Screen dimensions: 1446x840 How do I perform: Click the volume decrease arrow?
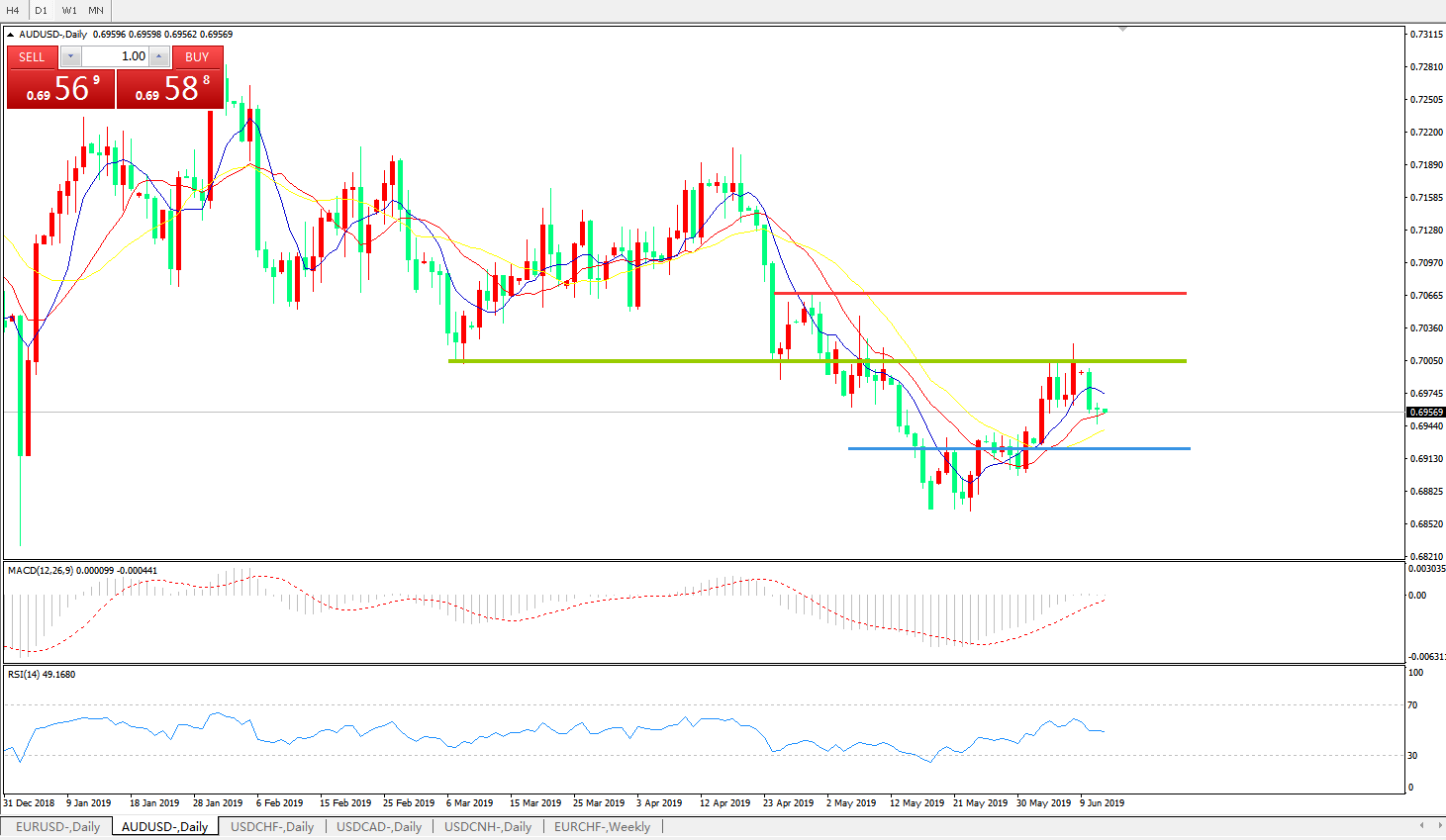tap(70, 56)
